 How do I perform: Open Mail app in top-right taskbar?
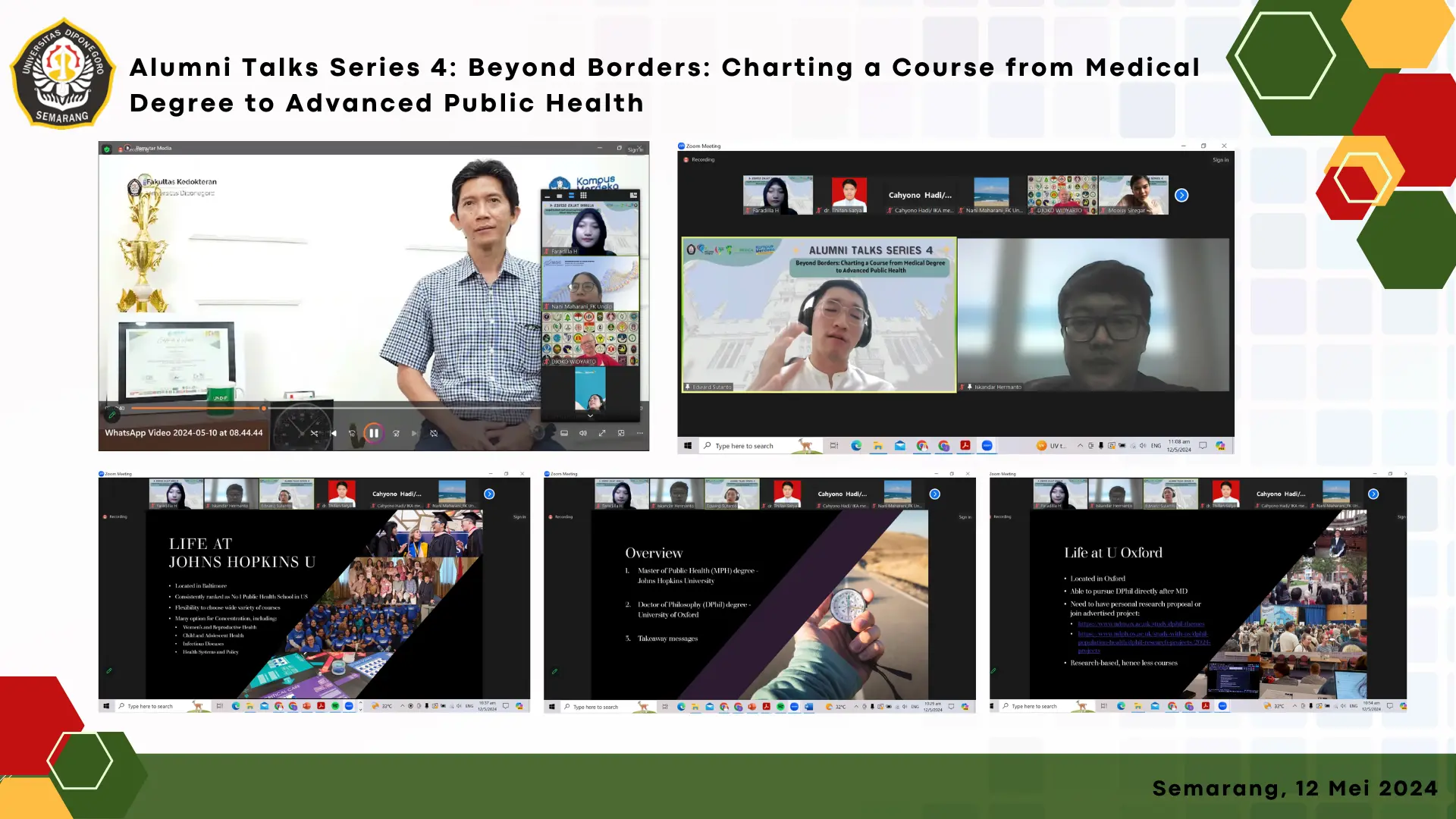[x=900, y=446]
